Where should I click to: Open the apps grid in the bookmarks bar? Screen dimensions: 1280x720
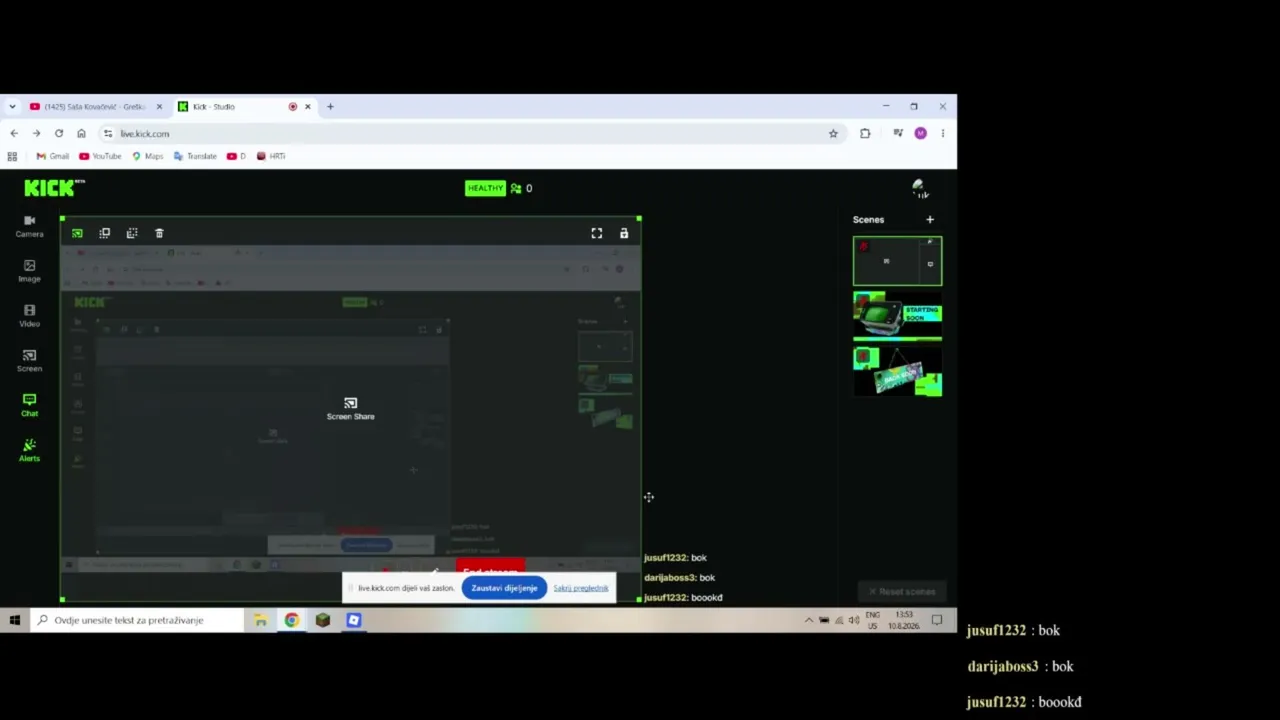tap(12, 156)
